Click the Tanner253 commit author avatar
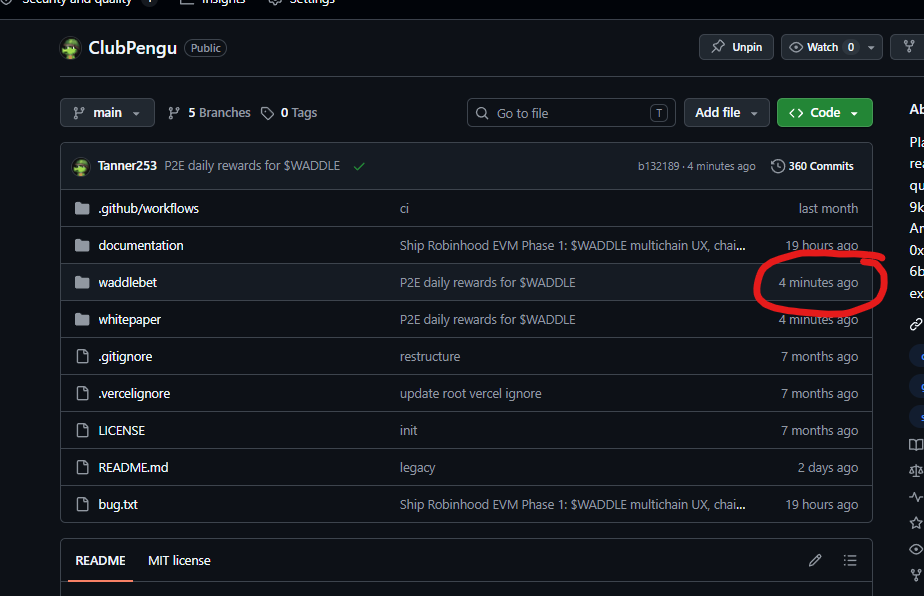The height and width of the screenshot is (596, 924). [81, 167]
